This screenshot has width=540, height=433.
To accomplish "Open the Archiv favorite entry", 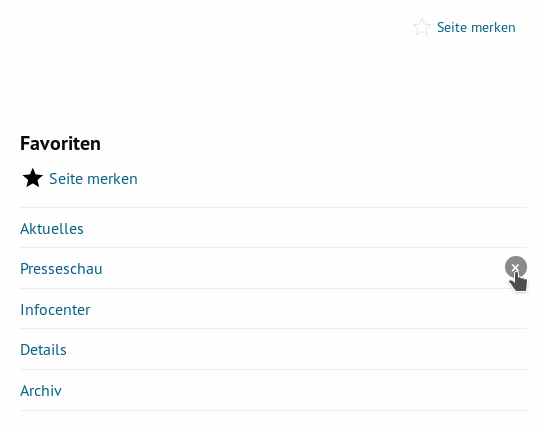I will click(x=41, y=390).
